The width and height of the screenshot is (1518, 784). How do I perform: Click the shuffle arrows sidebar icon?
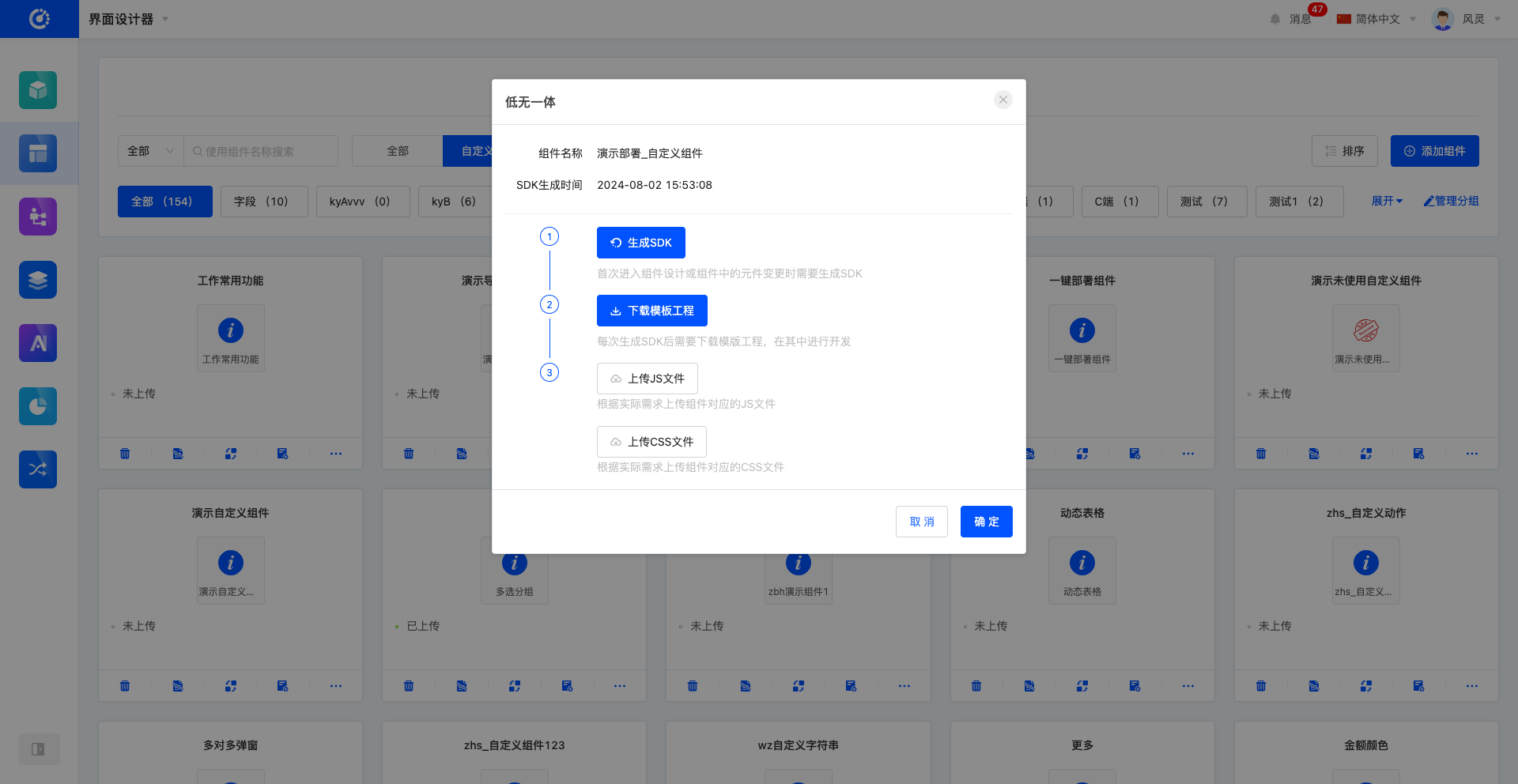tap(38, 469)
